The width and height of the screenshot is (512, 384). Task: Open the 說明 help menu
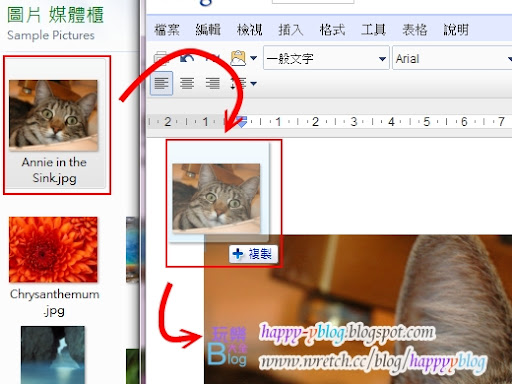[456, 30]
